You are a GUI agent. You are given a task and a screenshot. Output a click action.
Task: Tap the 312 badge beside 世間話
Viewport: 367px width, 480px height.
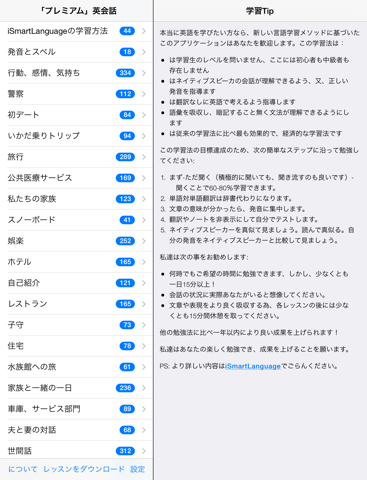tap(125, 451)
